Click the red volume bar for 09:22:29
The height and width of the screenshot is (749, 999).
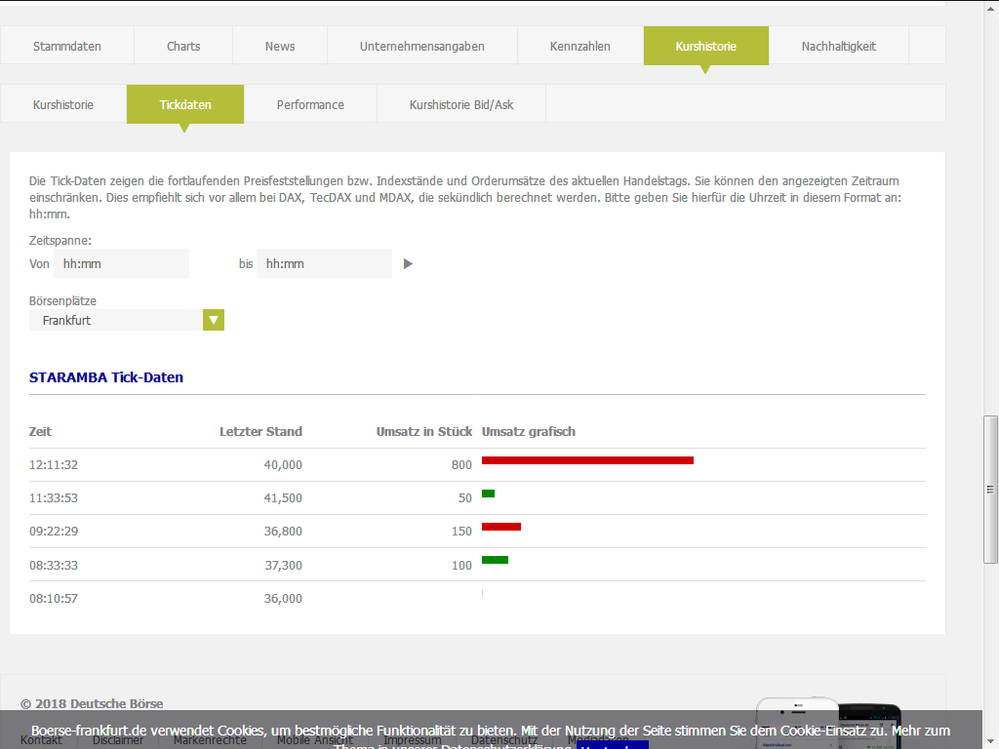501,526
